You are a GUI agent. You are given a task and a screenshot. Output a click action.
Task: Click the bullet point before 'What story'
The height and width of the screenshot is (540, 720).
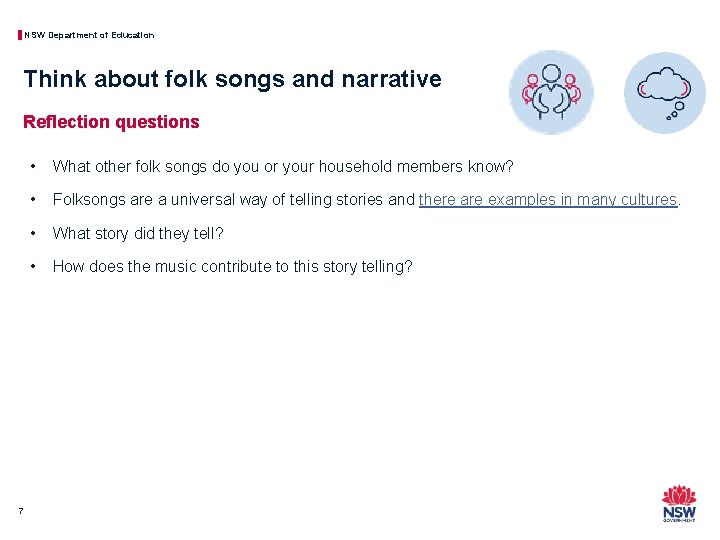[33, 233]
